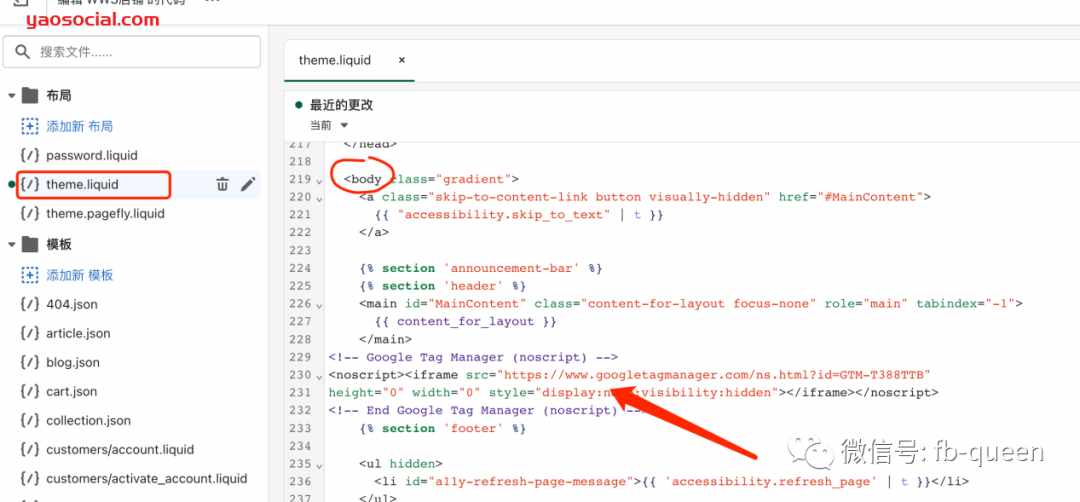Click the add new template dashed-box icon
This screenshot has height=502, width=1080.
coord(30,275)
